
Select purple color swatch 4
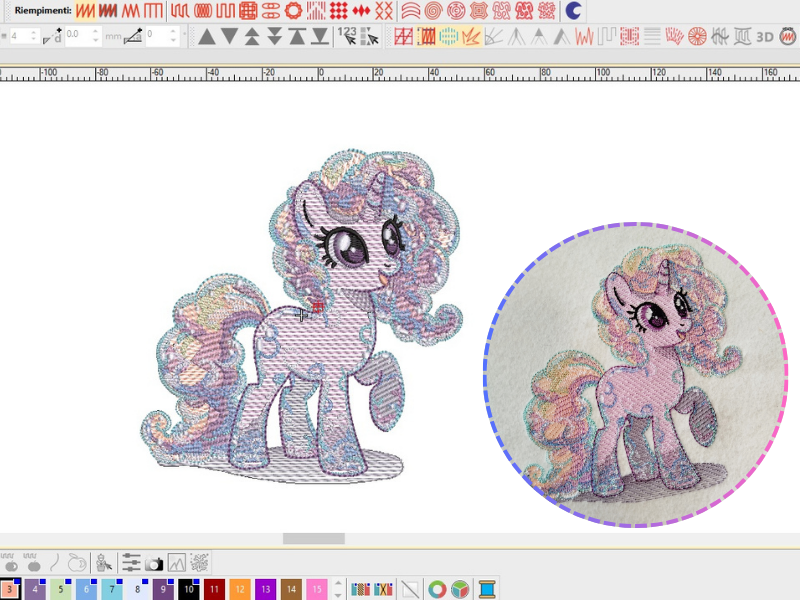tap(35, 589)
